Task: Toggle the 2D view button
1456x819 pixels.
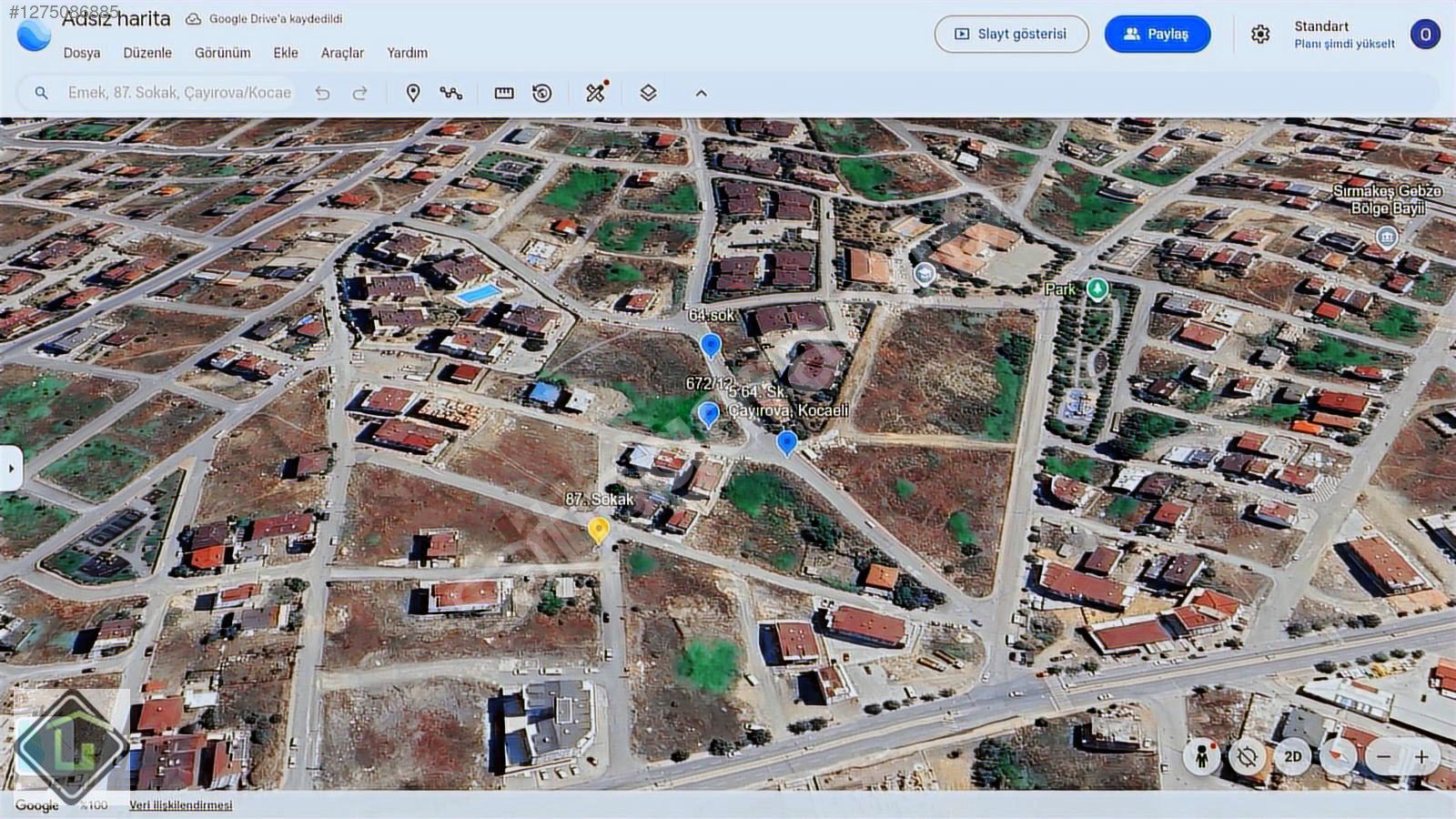Action: pyautogui.click(x=1292, y=756)
